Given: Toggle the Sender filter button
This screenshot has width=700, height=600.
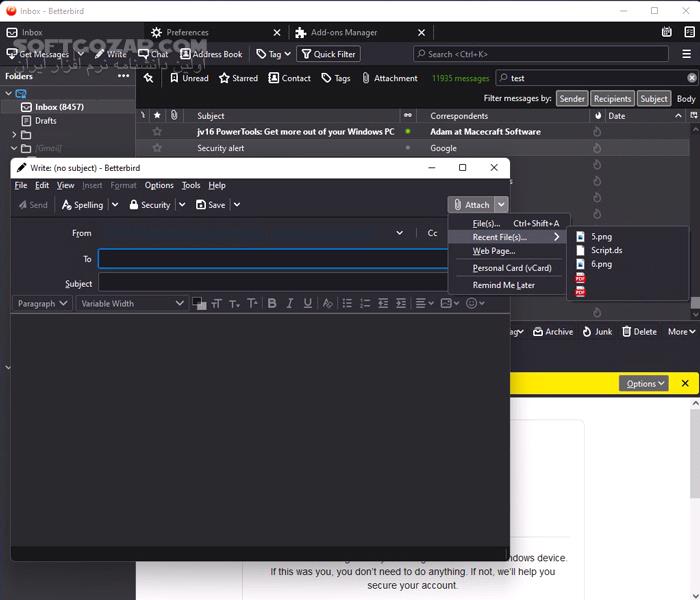Looking at the screenshot, I should 572,99.
